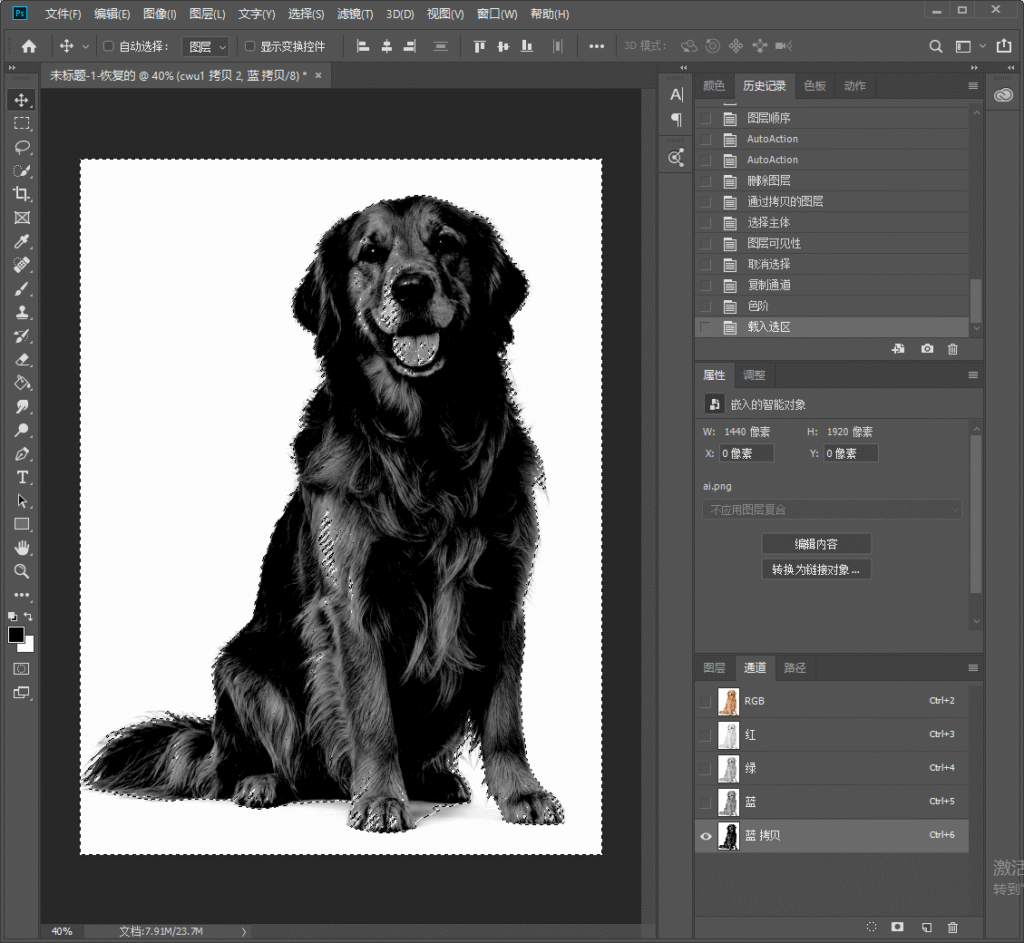Open the 不应用图层复合 dropdown
The height and width of the screenshot is (943, 1024).
831,509
